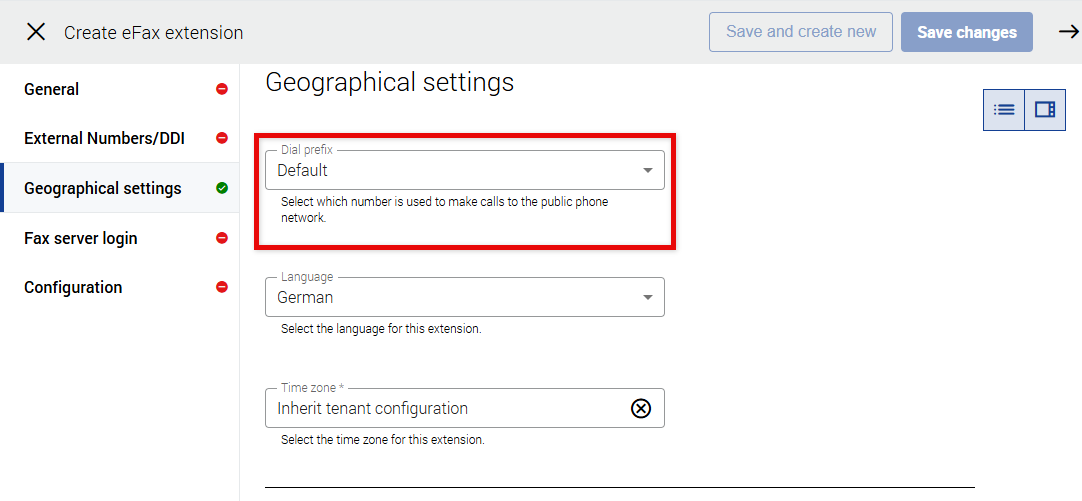This screenshot has height=501, width=1082.
Task: Open the General section
Action: pos(52,89)
